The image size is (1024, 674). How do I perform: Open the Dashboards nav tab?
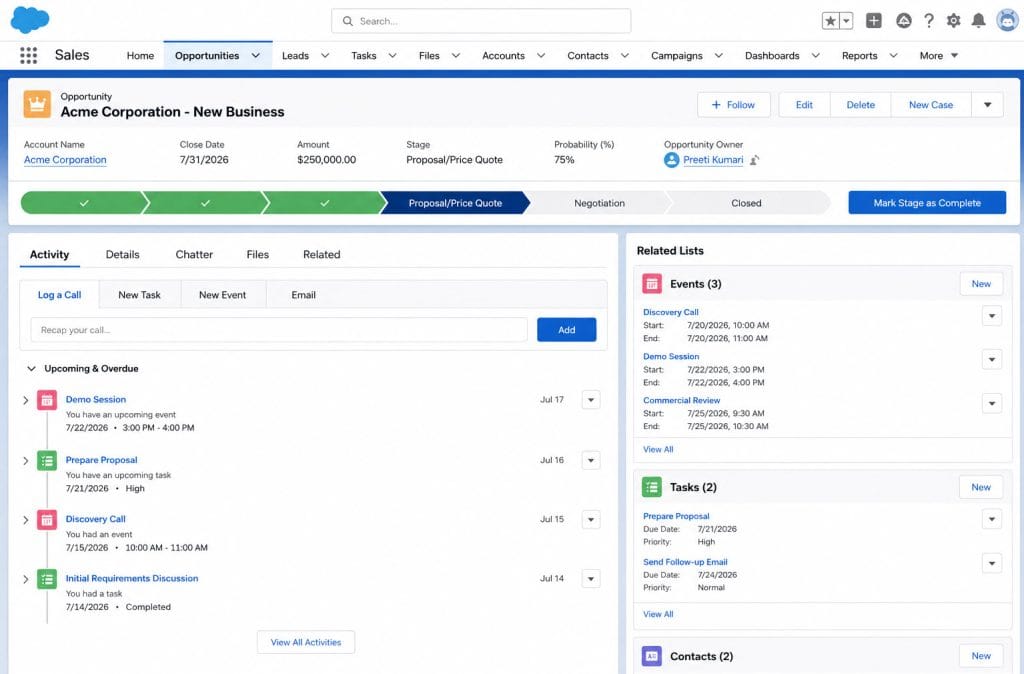click(x=772, y=56)
